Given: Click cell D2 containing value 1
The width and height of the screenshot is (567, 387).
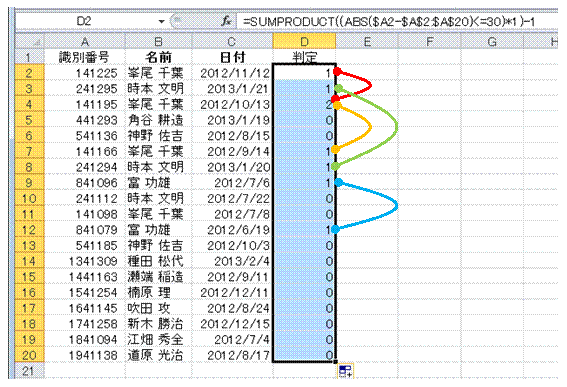Looking at the screenshot, I should click(x=304, y=73).
